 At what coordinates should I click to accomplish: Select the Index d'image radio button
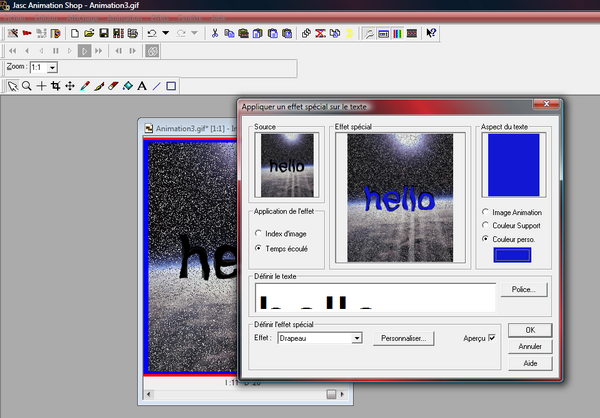click(258, 233)
